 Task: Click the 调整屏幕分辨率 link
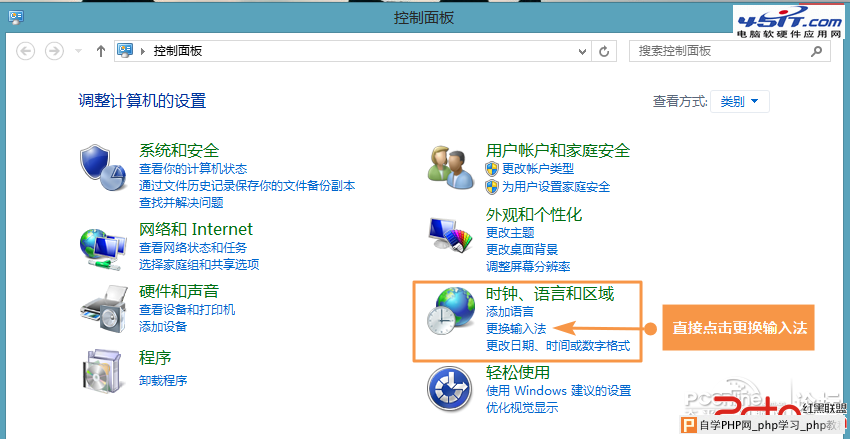[527, 266]
